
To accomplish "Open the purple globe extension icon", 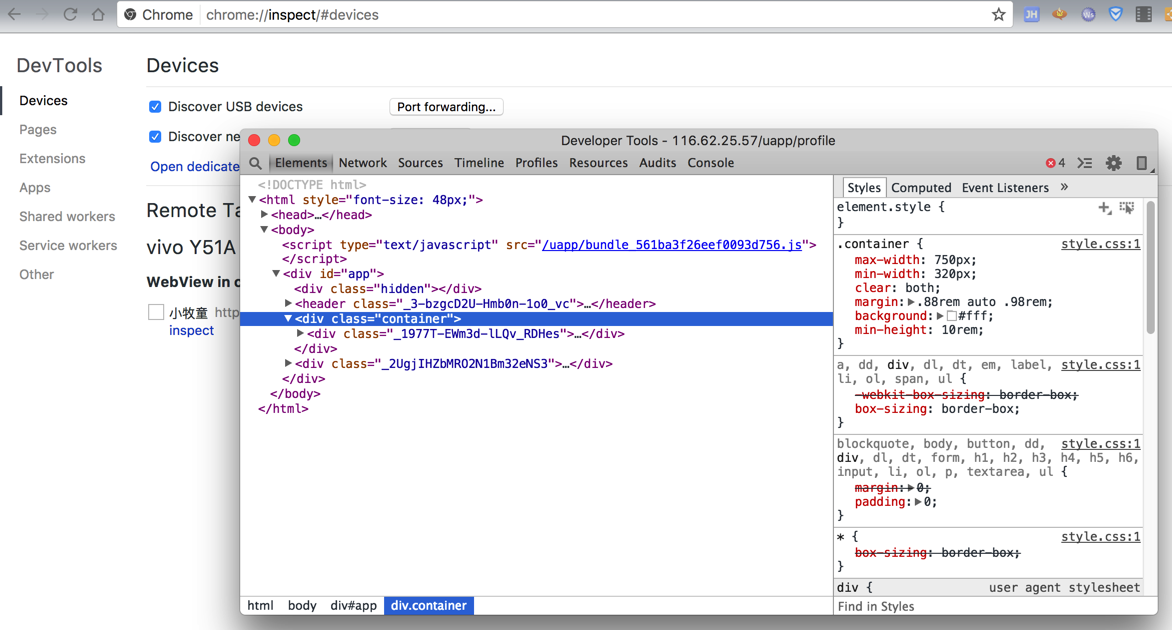I will pyautogui.click(x=1088, y=14).
